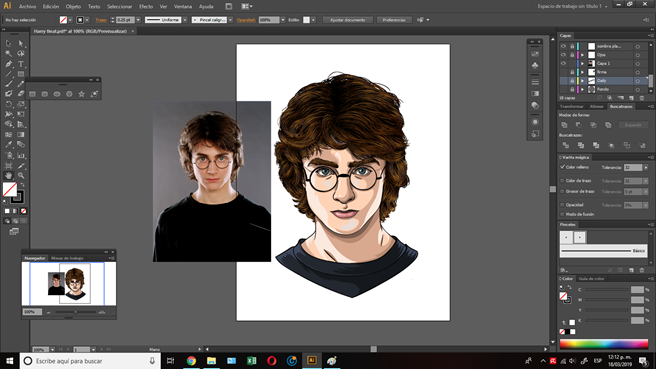Select the Eraser tool
The height and width of the screenshot is (369, 656).
coord(21,94)
